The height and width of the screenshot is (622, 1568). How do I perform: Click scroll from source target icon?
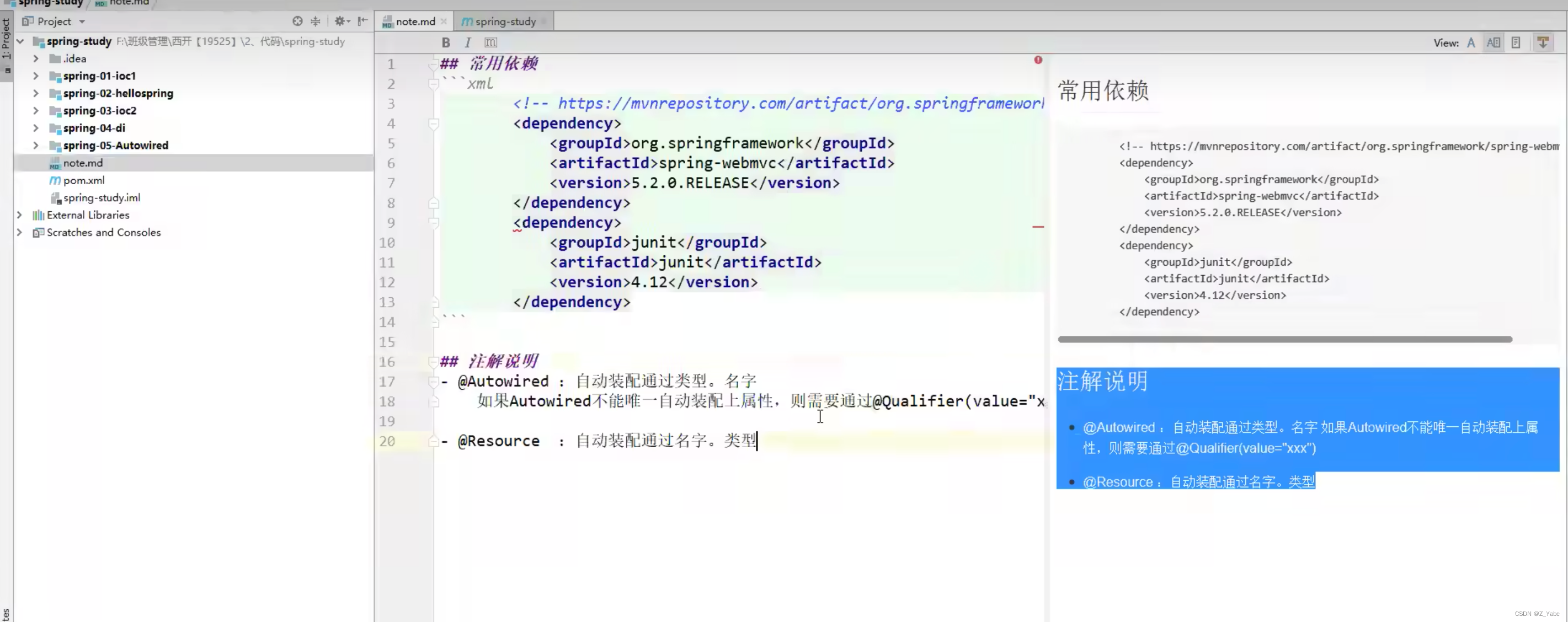coord(297,22)
